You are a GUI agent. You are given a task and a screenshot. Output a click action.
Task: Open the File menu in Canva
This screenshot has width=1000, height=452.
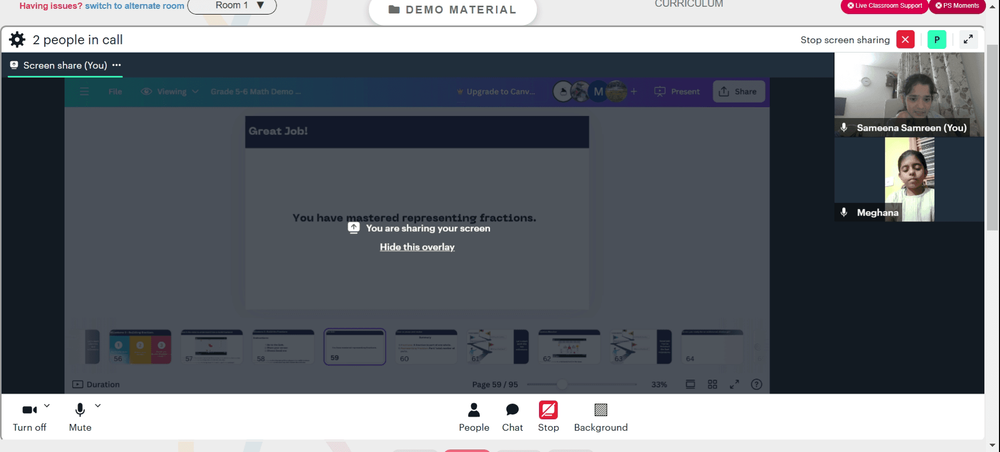(x=115, y=92)
